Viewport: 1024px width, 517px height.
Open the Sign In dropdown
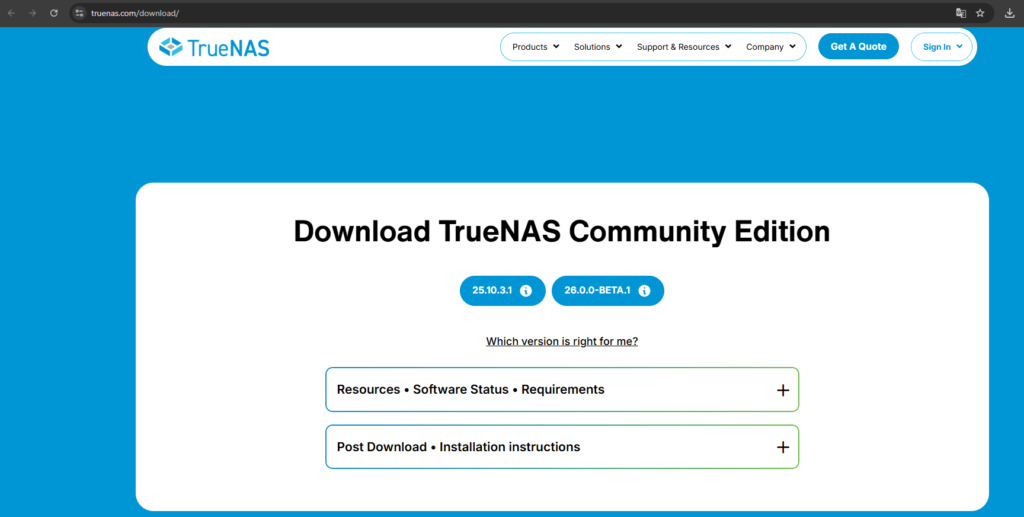point(942,47)
